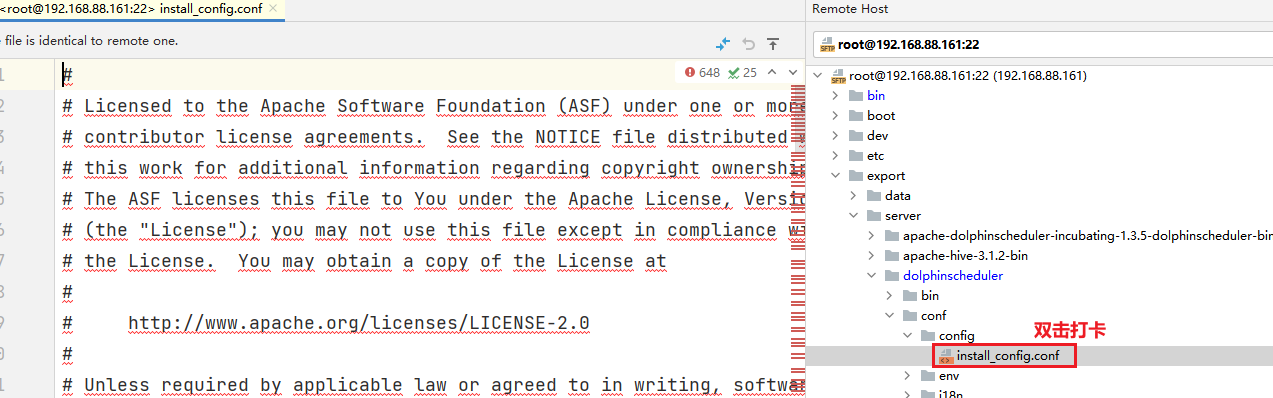Click the line 'the License. You may obtain'
The width and height of the screenshot is (1273, 398).
tap(364, 261)
